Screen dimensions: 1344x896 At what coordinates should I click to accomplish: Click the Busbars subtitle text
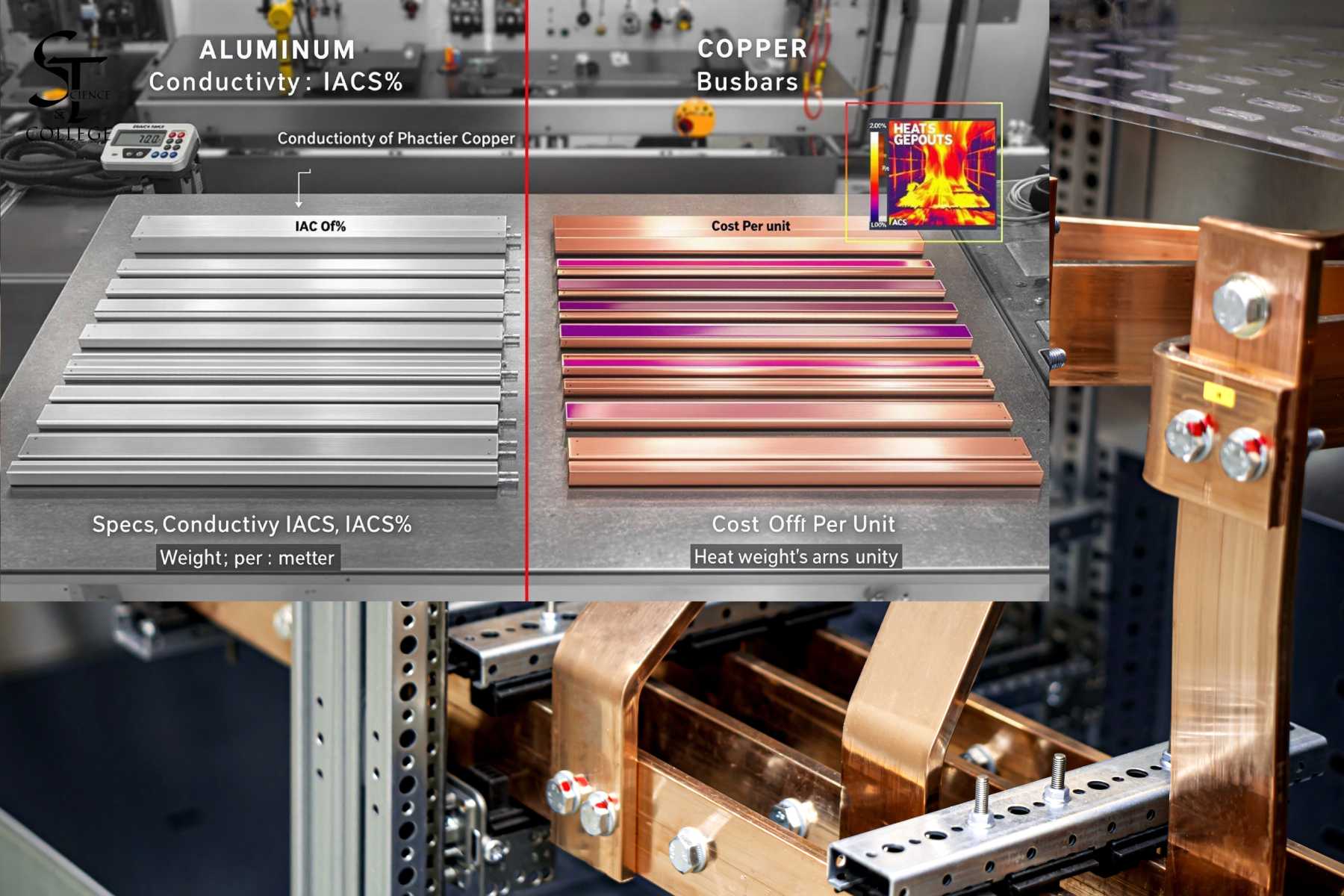pos(747,82)
